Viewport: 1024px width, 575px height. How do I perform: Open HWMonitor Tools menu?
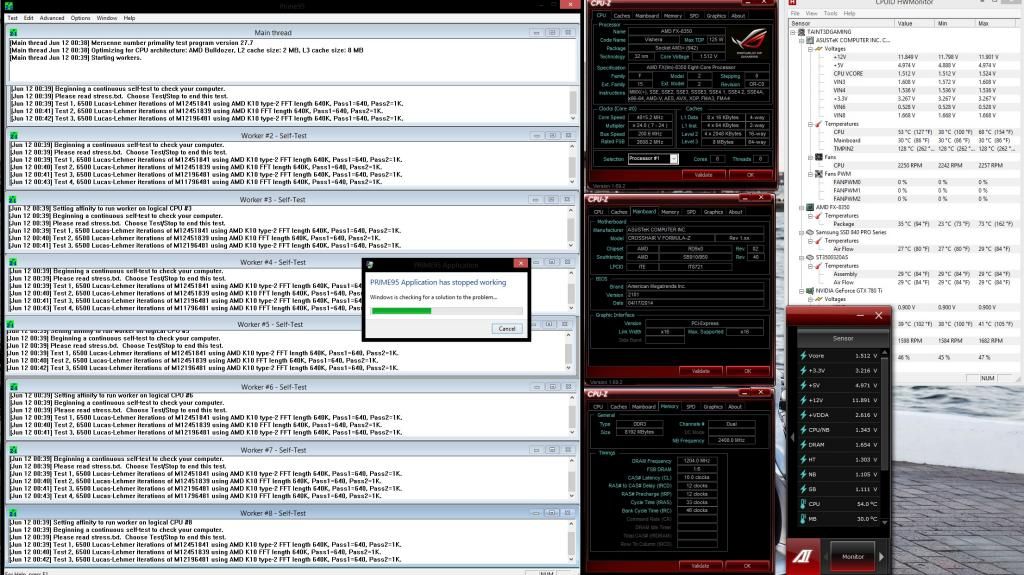(x=830, y=13)
